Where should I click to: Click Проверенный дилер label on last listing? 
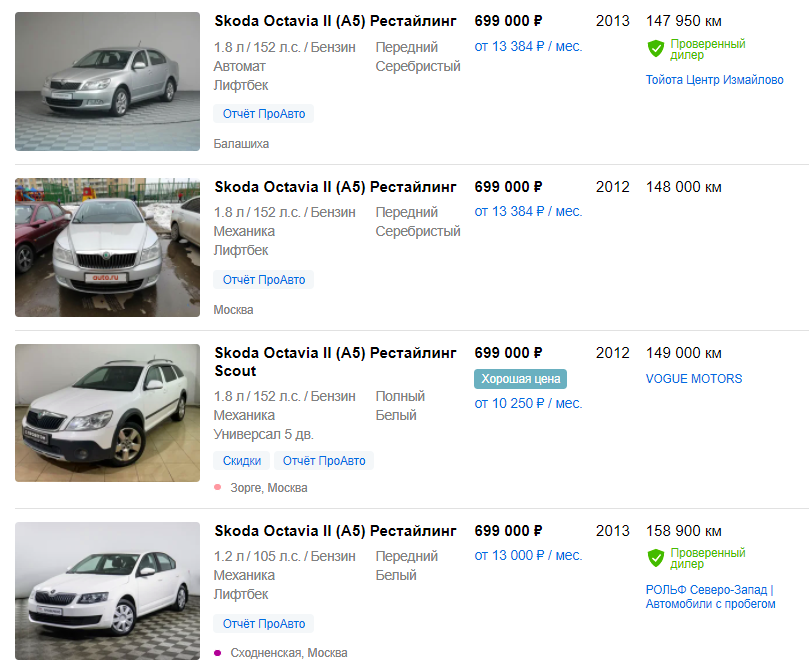708,558
